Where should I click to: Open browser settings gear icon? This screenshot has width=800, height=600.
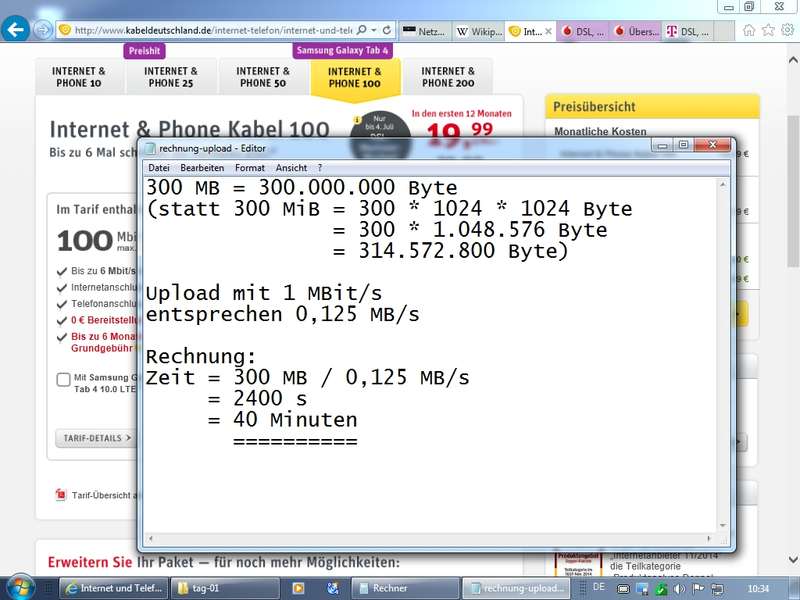pyautogui.click(x=788, y=30)
